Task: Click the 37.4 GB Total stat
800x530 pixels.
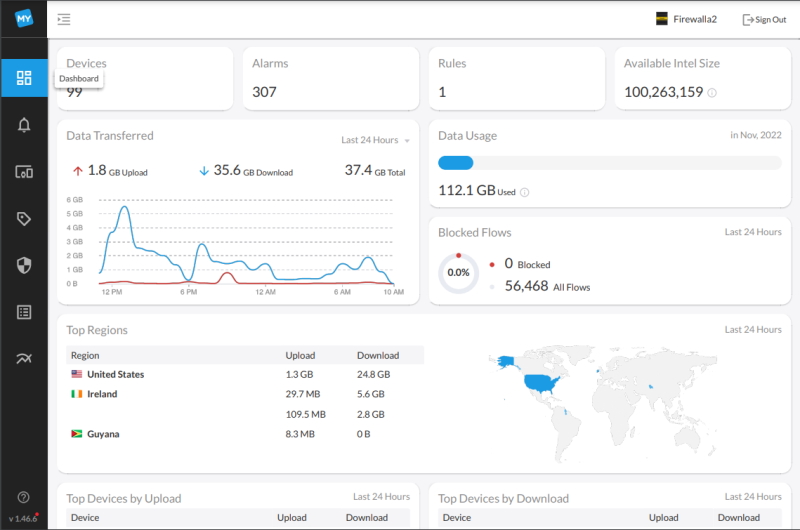Action: (375, 170)
